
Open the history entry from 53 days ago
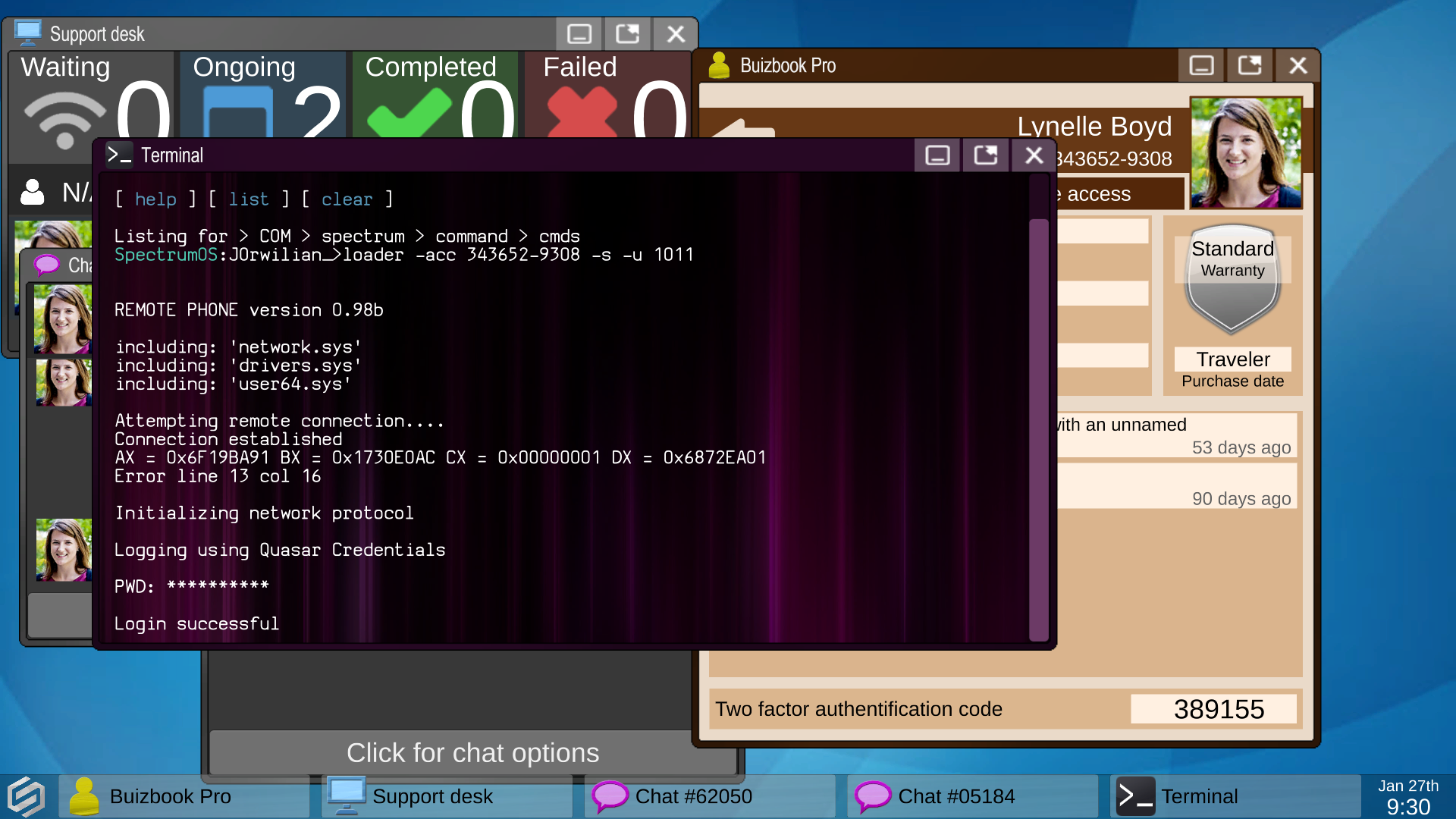pyautogui.click(x=1177, y=435)
